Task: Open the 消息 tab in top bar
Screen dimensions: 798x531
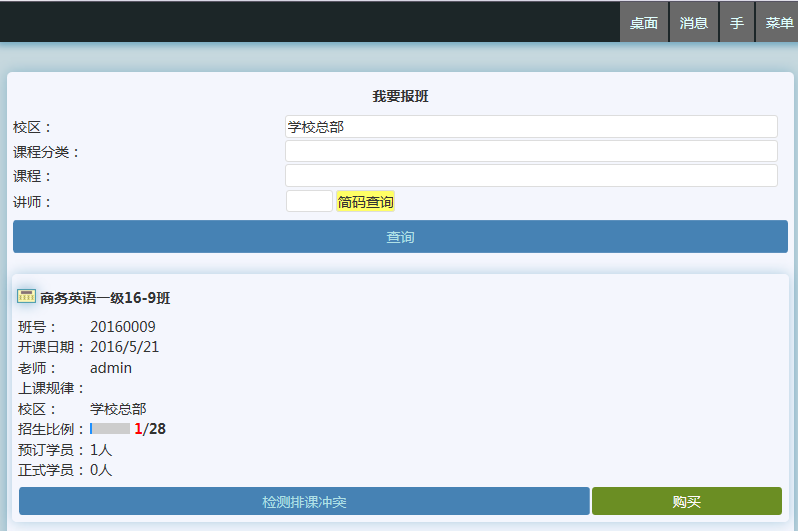Action: 693,22
